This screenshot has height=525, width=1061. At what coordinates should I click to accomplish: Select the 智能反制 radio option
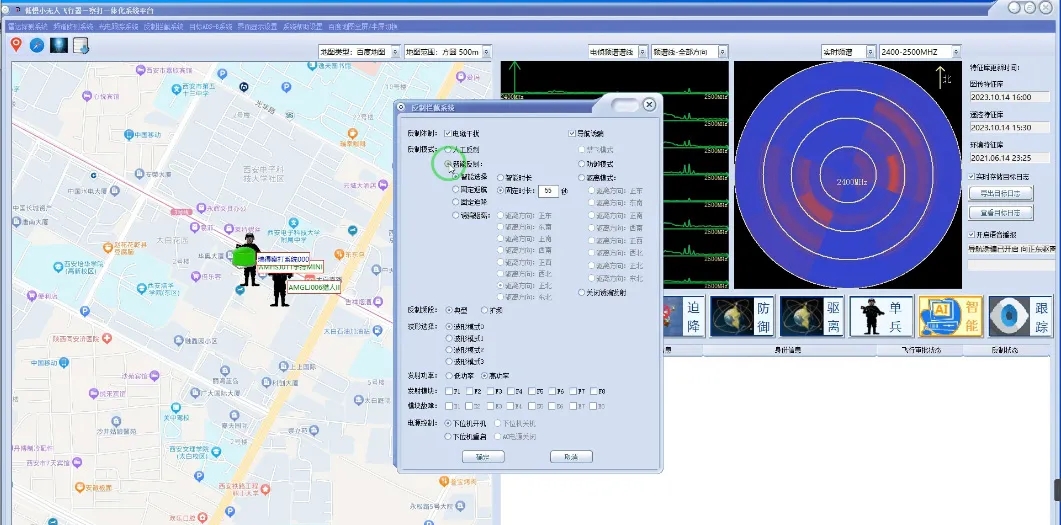(448, 164)
